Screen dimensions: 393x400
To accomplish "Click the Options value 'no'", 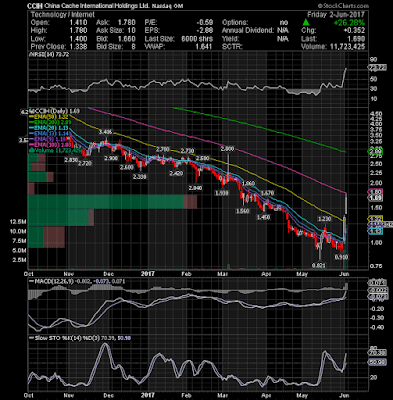I will coord(284,23).
